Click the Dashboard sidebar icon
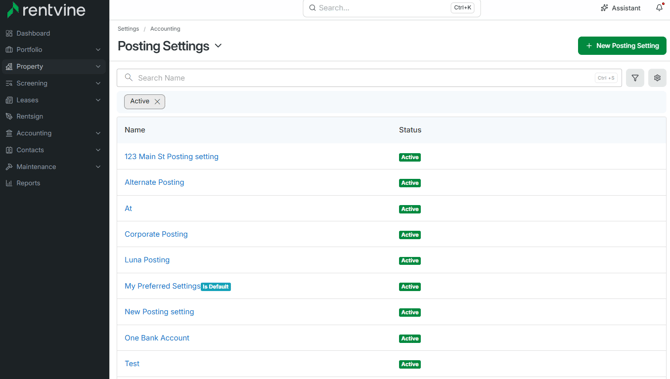The height and width of the screenshot is (379, 670). pos(9,33)
